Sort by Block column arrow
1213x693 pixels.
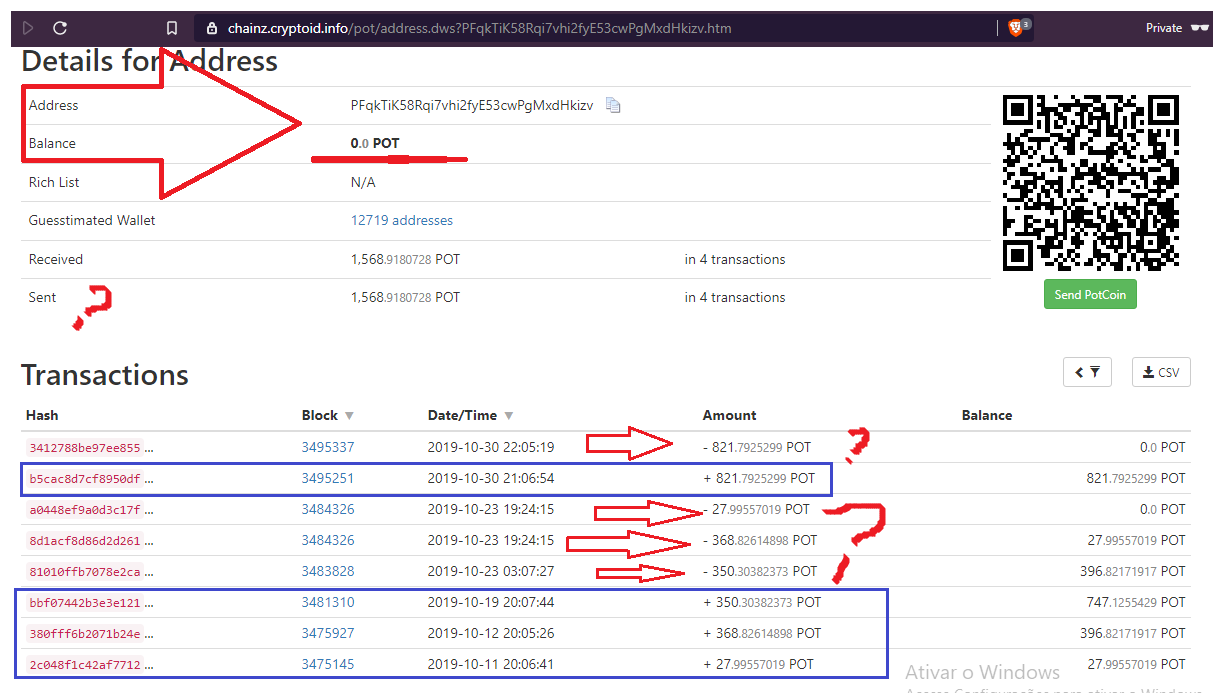click(x=349, y=416)
